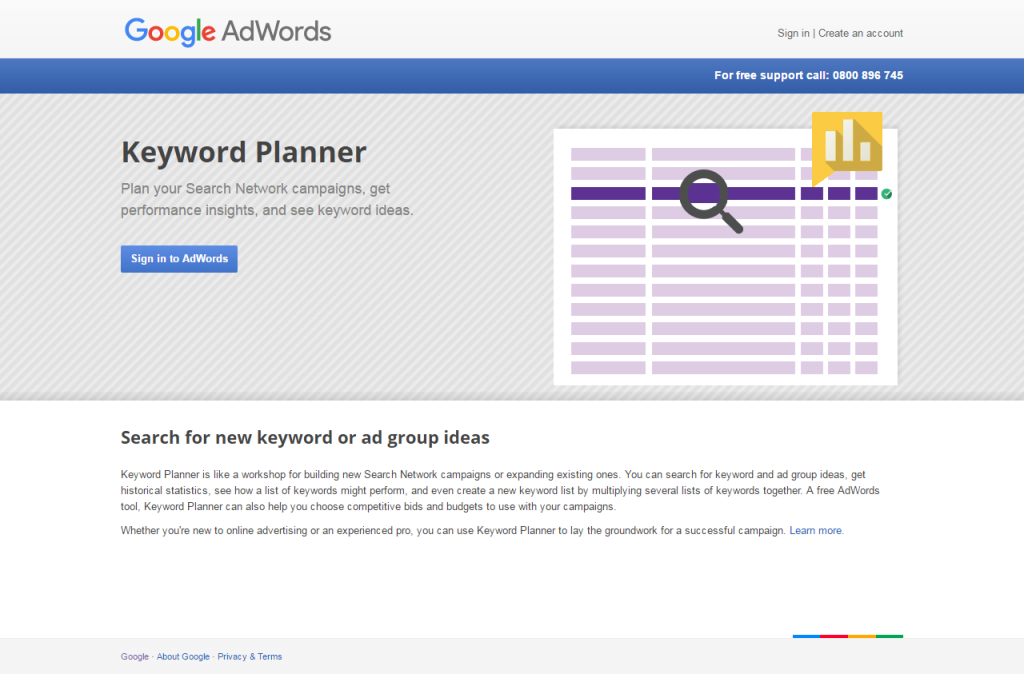Open the Privacy & Terms footer link

pyautogui.click(x=249, y=657)
